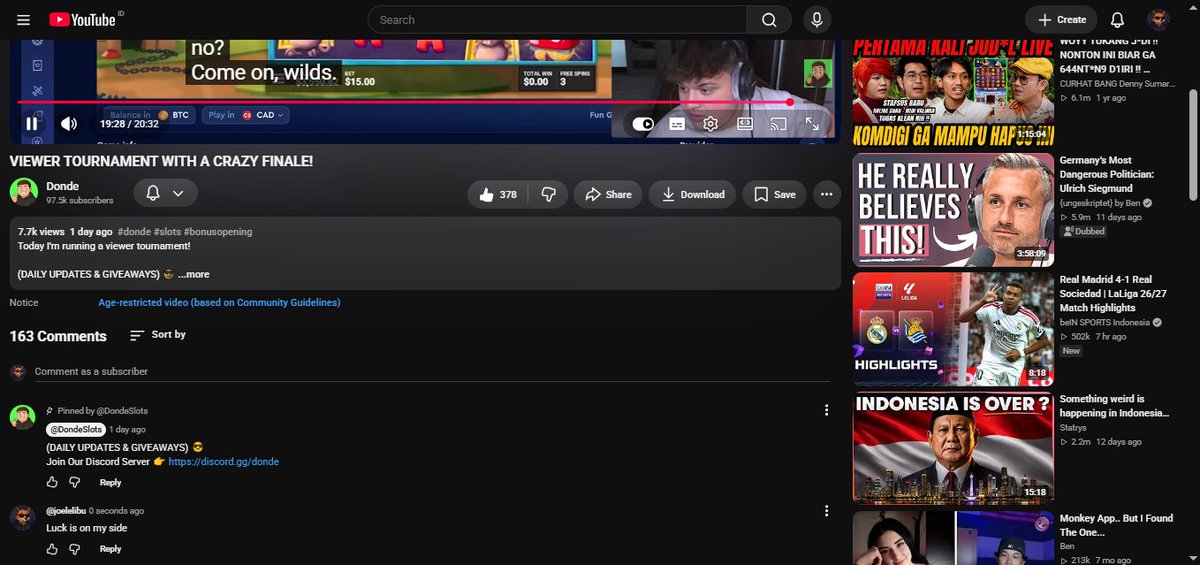Mute the video with speaker icon

click(x=69, y=124)
